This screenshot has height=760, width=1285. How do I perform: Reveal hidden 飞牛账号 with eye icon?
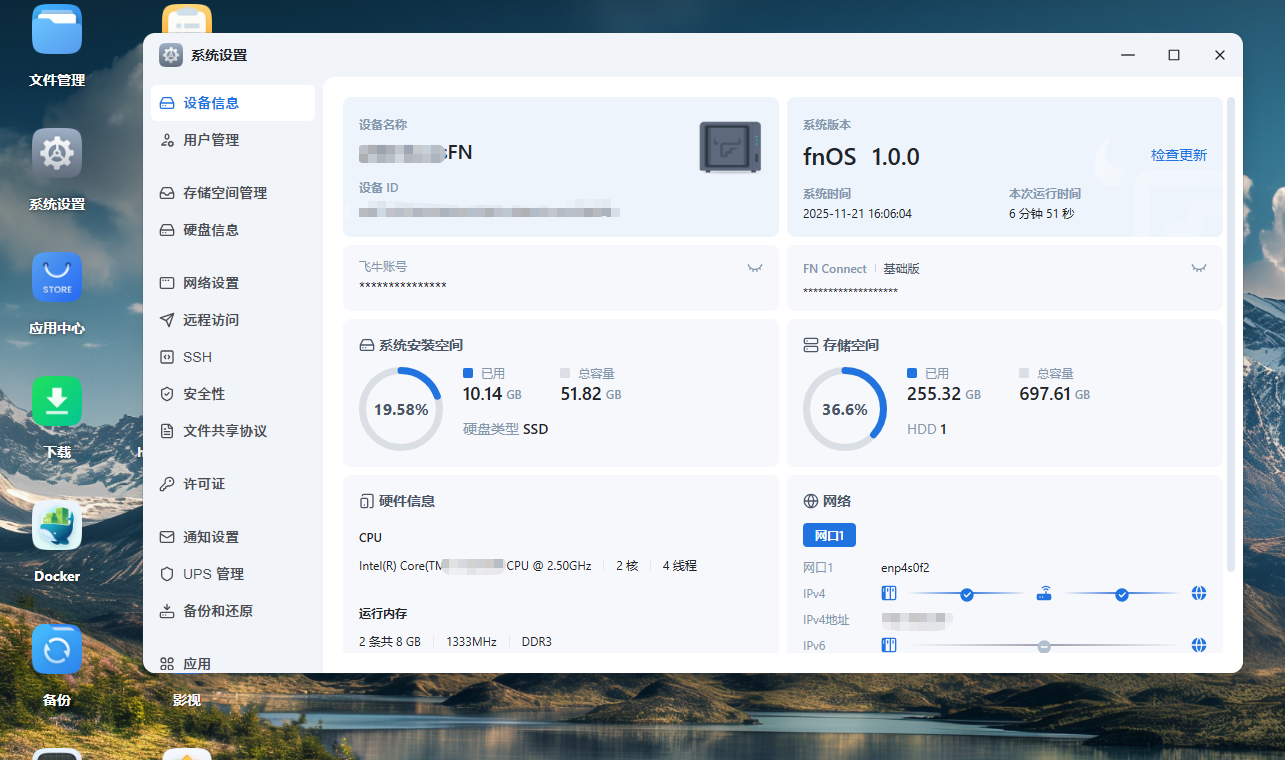coord(755,268)
